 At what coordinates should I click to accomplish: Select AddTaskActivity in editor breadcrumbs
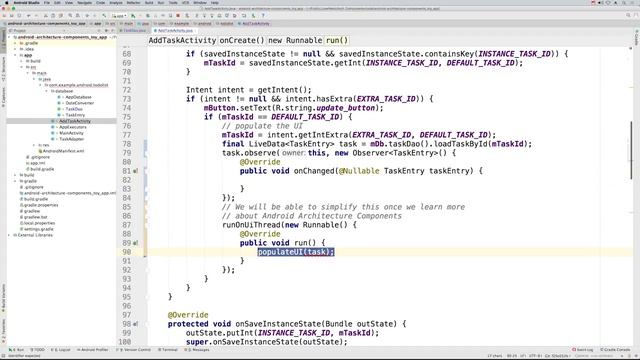pyautogui.click(x=182, y=40)
